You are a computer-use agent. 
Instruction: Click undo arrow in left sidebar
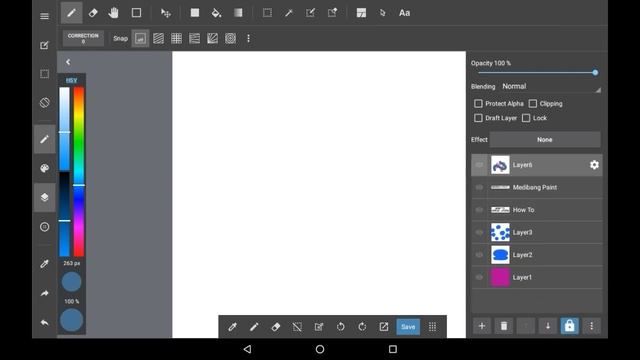tap(44, 322)
